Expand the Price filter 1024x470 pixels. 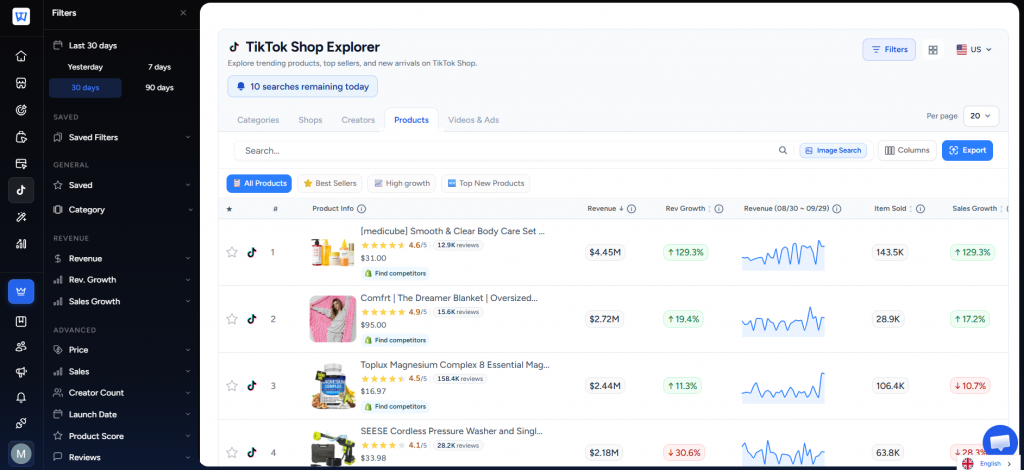coord(121,350)
